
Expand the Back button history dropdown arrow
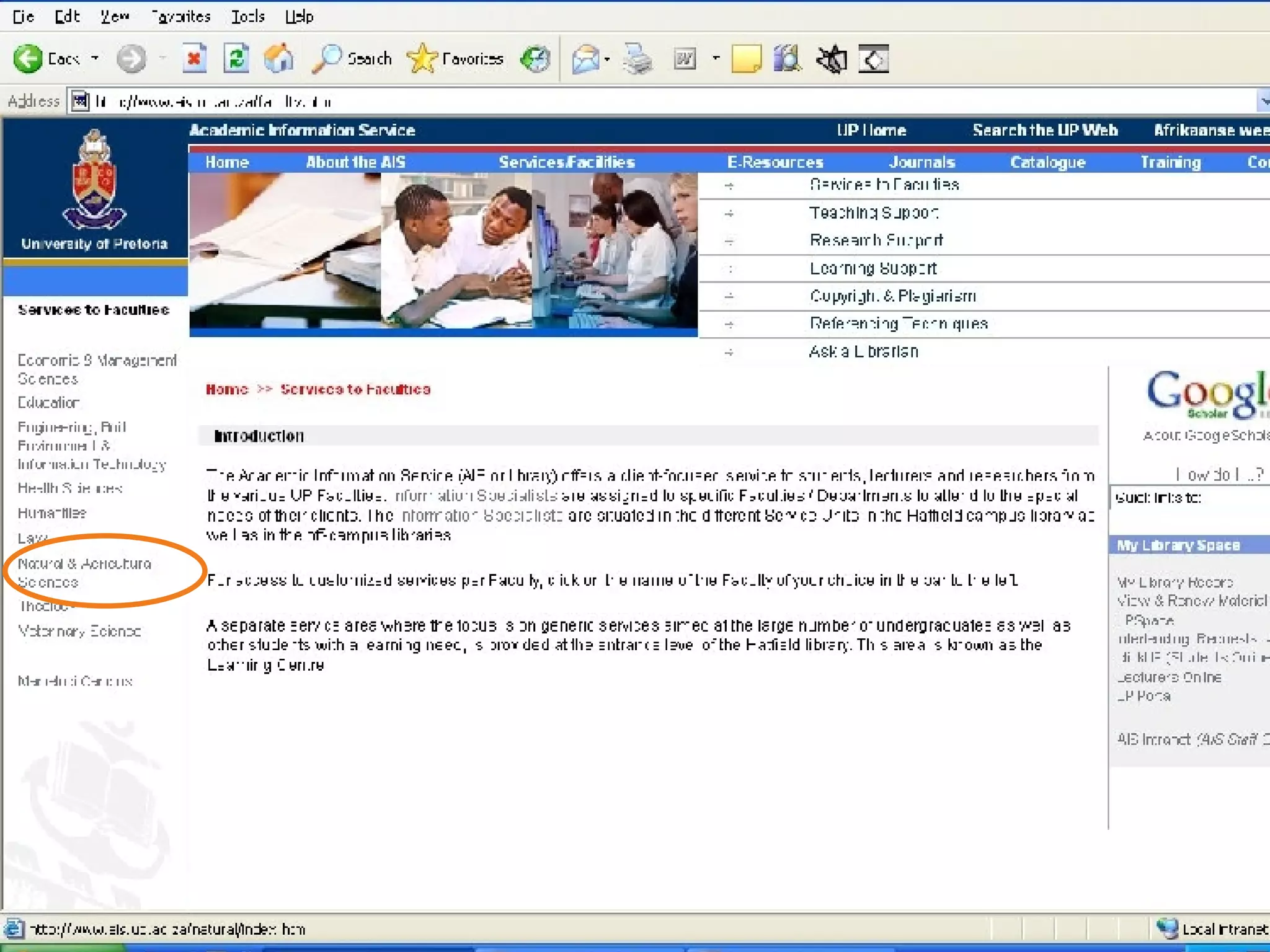pos(95,59)
